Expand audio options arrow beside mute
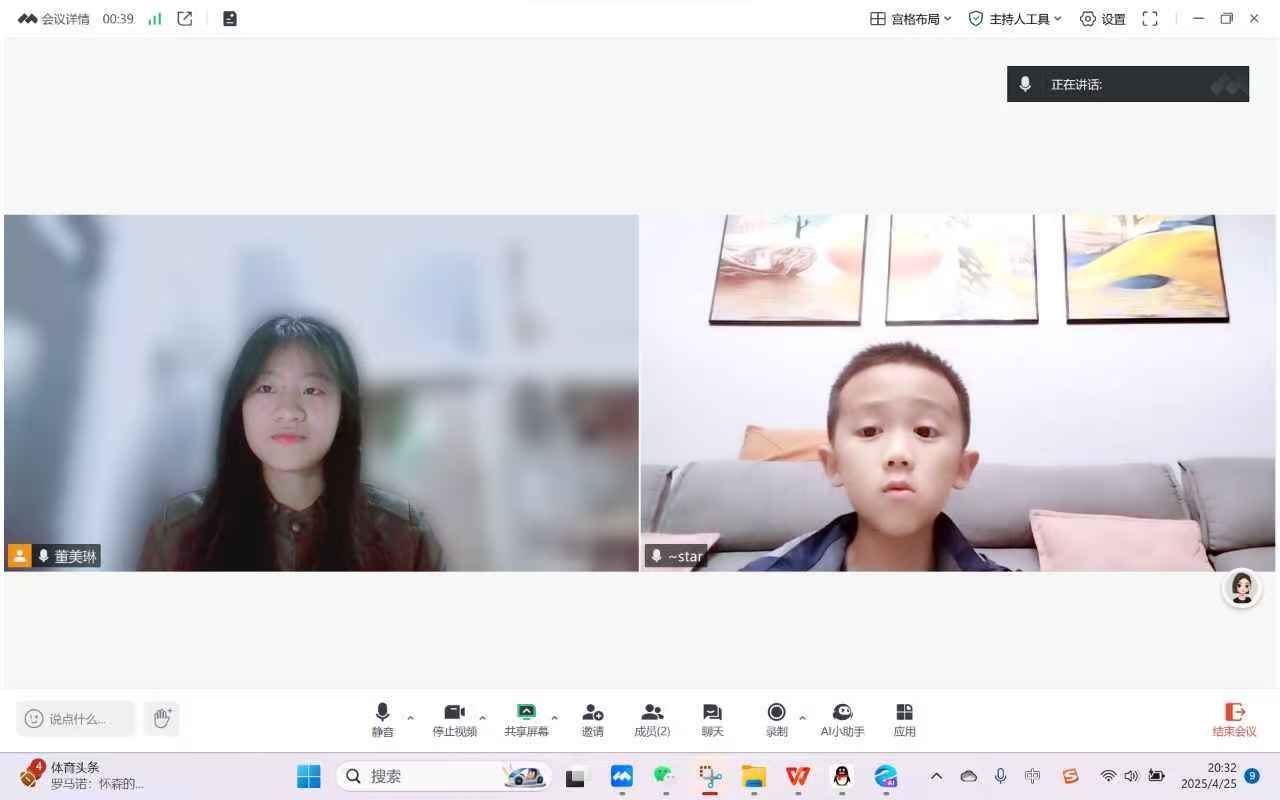 pyautogui.click(x=410, y=717)
